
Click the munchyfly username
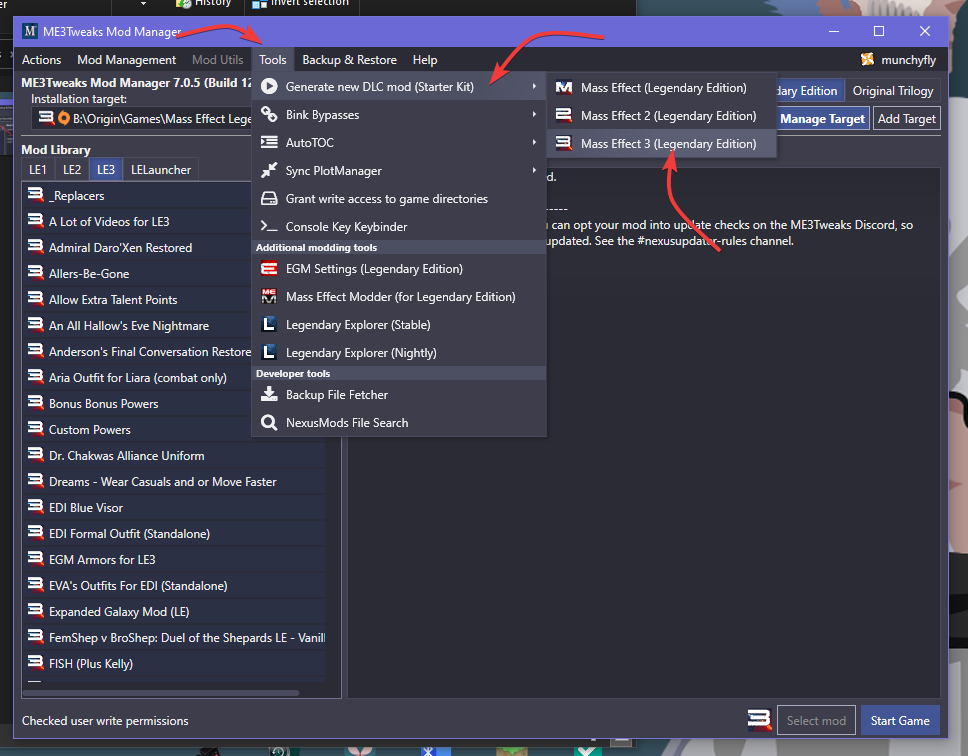pyautogui.click(x=908, y=60)
